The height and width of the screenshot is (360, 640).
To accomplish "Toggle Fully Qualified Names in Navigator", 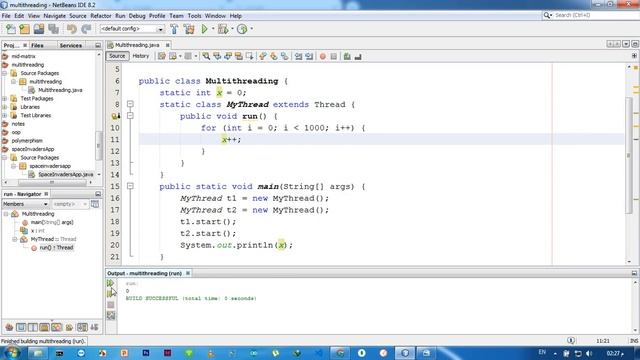I will 69,327.
